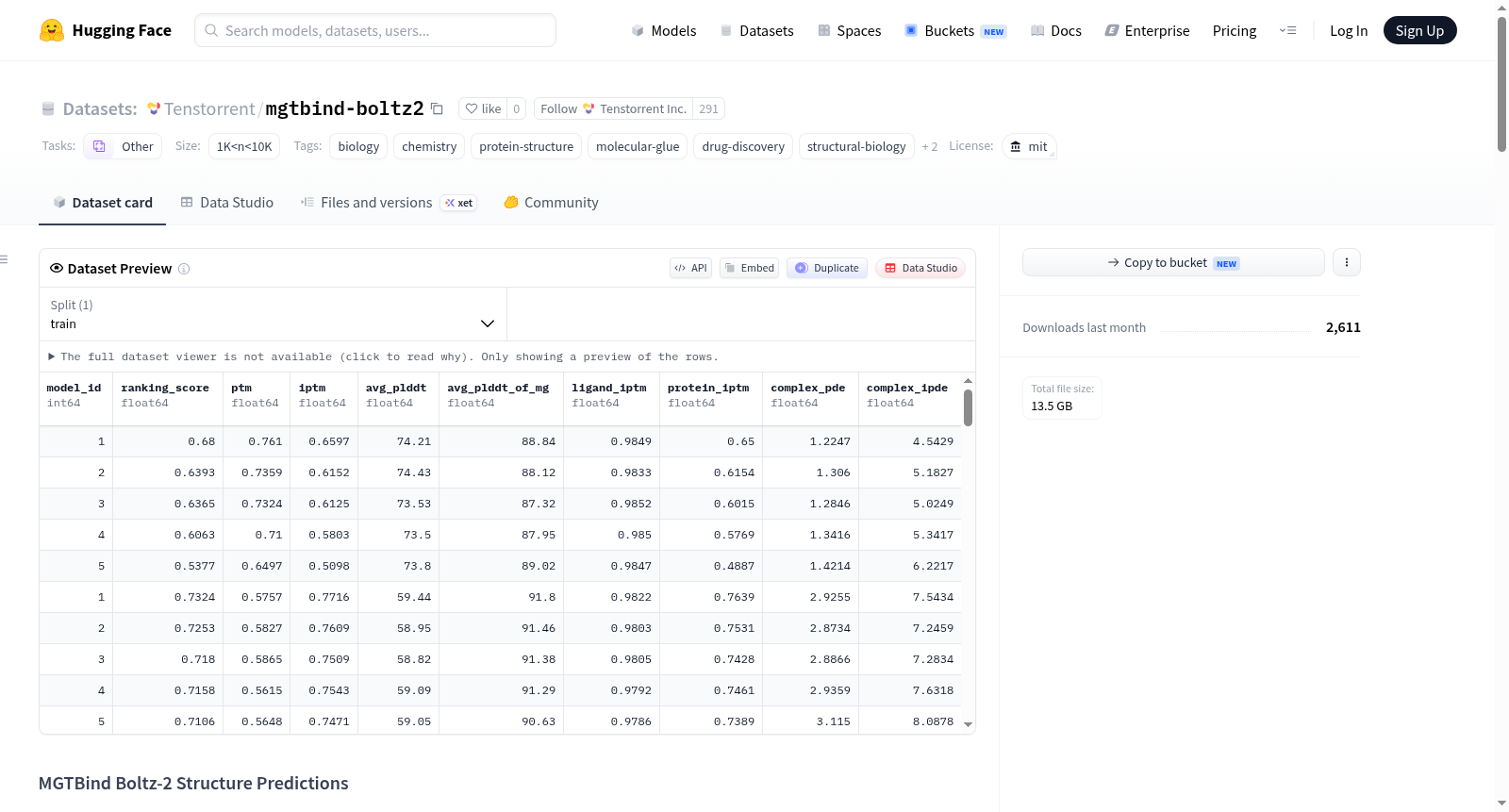Image resolution: width=1509 pixels, height=812 pixels.
Task: Expand the +2 additional tags
Action: click(x=930, y=146)
